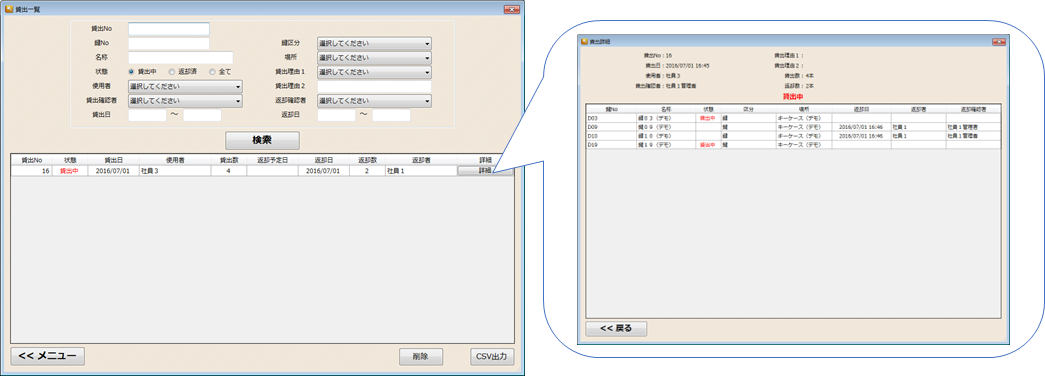Close the 貸出詳細 window

(x=999, y=41)
